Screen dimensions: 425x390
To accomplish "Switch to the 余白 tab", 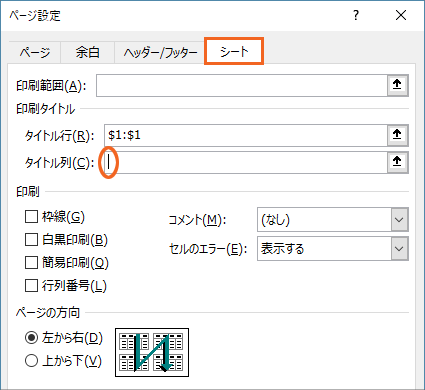I will point(87,52).
